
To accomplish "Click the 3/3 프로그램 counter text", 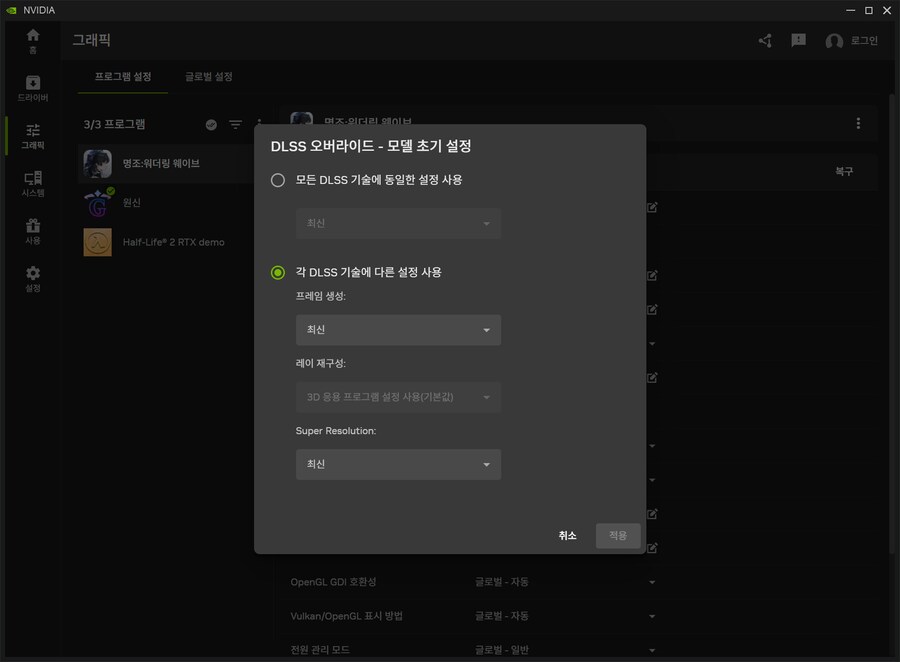I will pyautogui.click(x=114, y=125).
